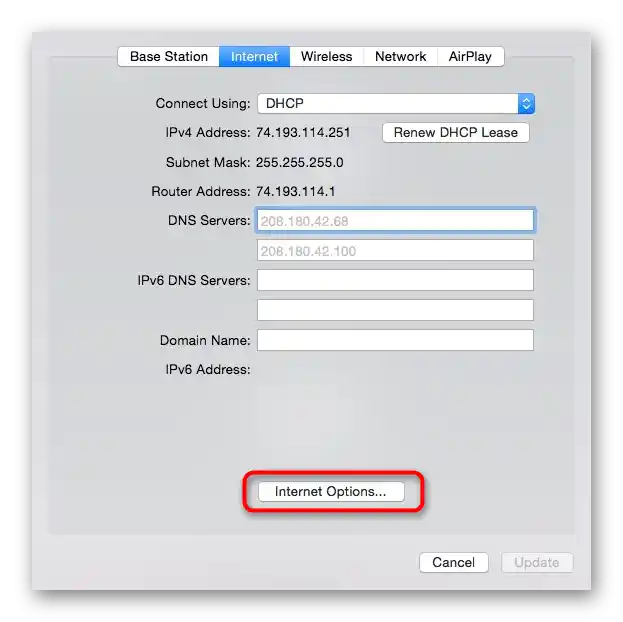Screen dimensions: 623x622
Task: Go to the Network tab
Action: point(400,56)
